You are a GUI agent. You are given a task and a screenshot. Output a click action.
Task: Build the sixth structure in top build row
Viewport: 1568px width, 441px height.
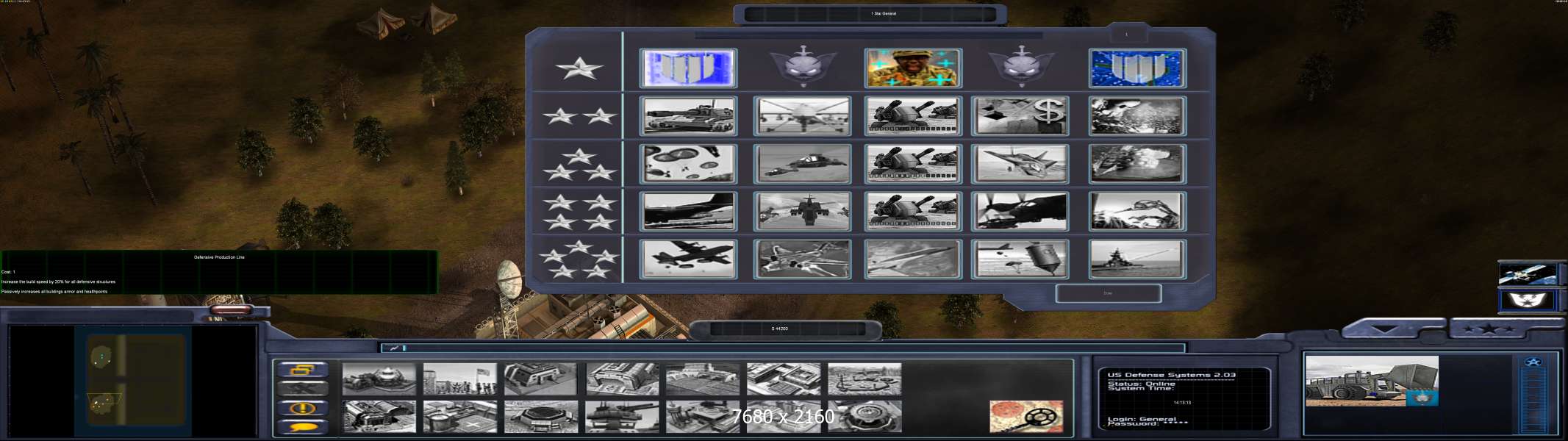pyautogui.click(x=784, y=379)
